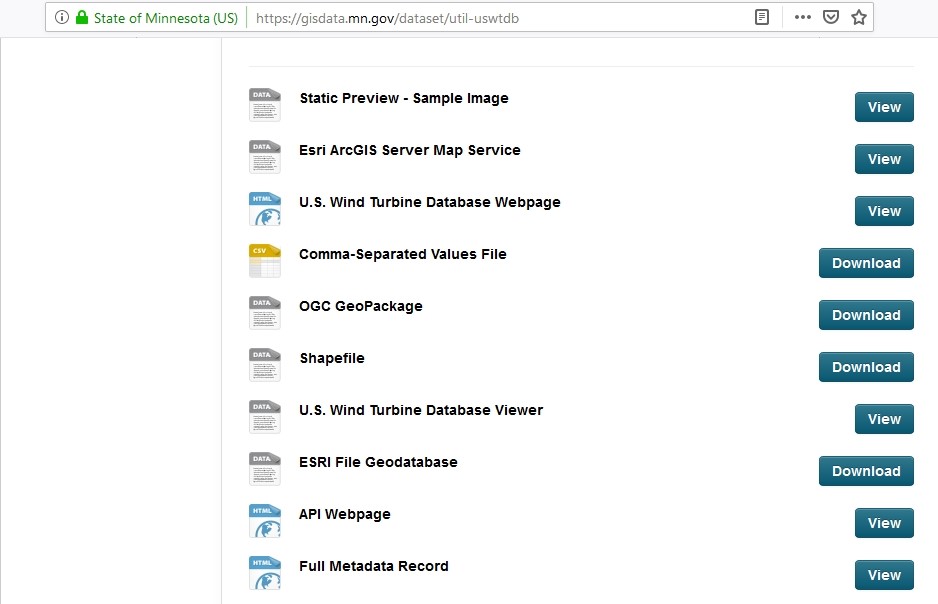Open page actions three-dot menu
The image size is (938, 604).
click(x=803, y=17)
